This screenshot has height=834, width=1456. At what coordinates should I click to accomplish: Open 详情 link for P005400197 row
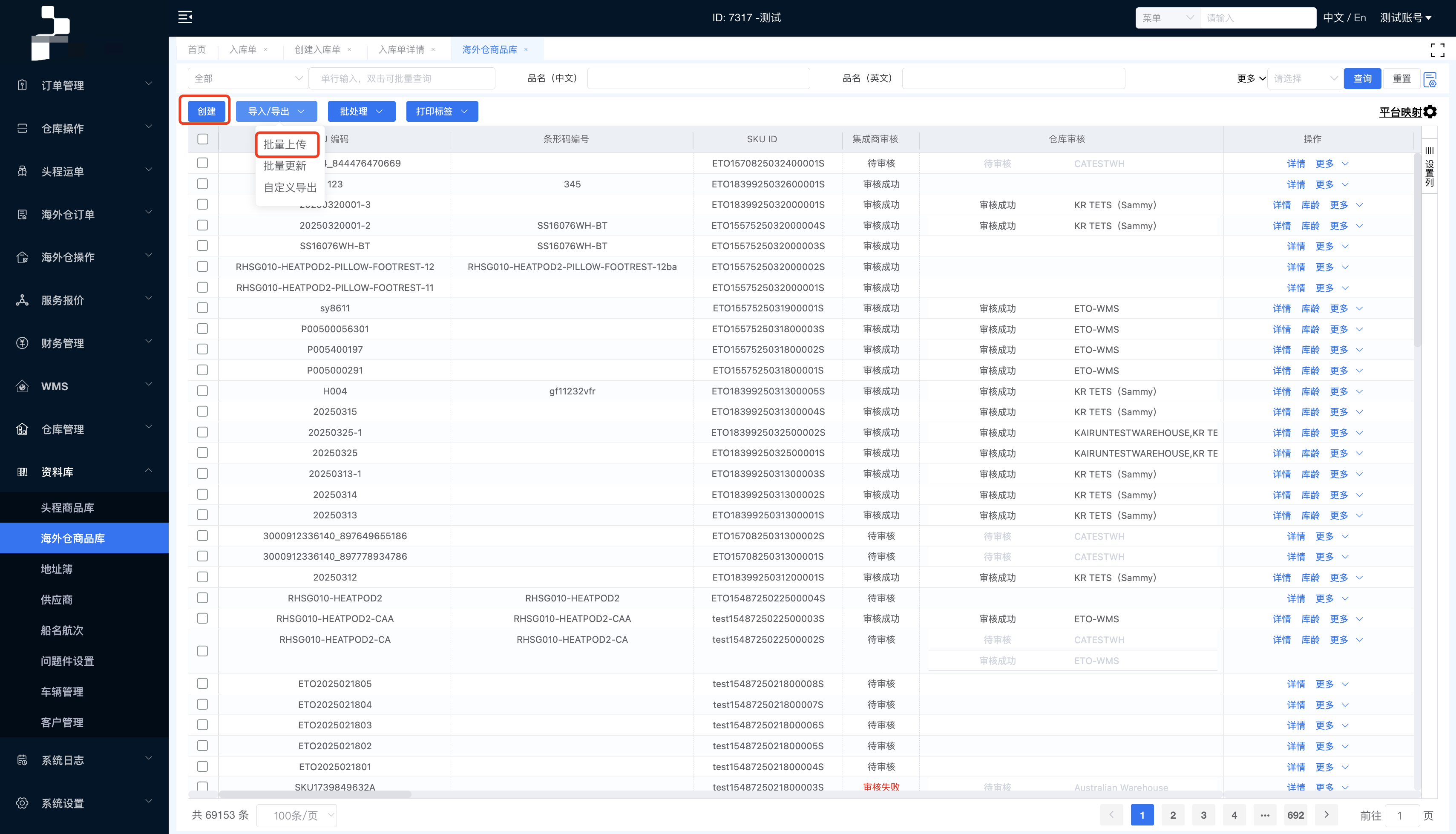coord(1281,350)
